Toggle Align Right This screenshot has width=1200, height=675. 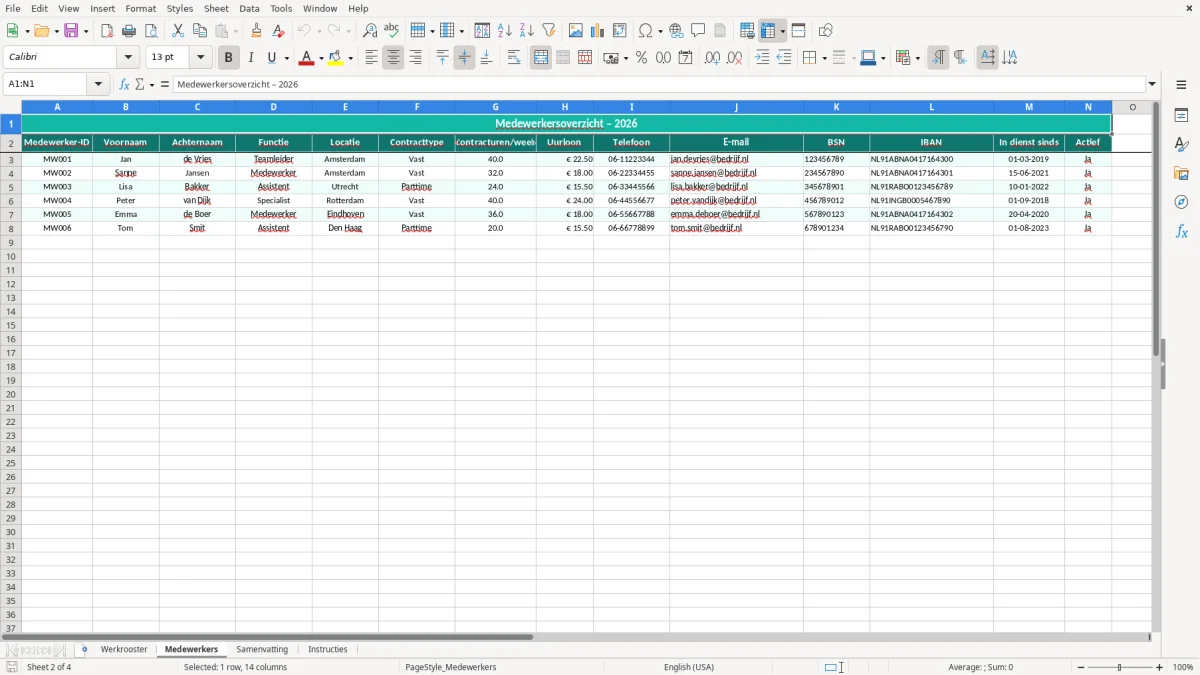pos(415,58)
